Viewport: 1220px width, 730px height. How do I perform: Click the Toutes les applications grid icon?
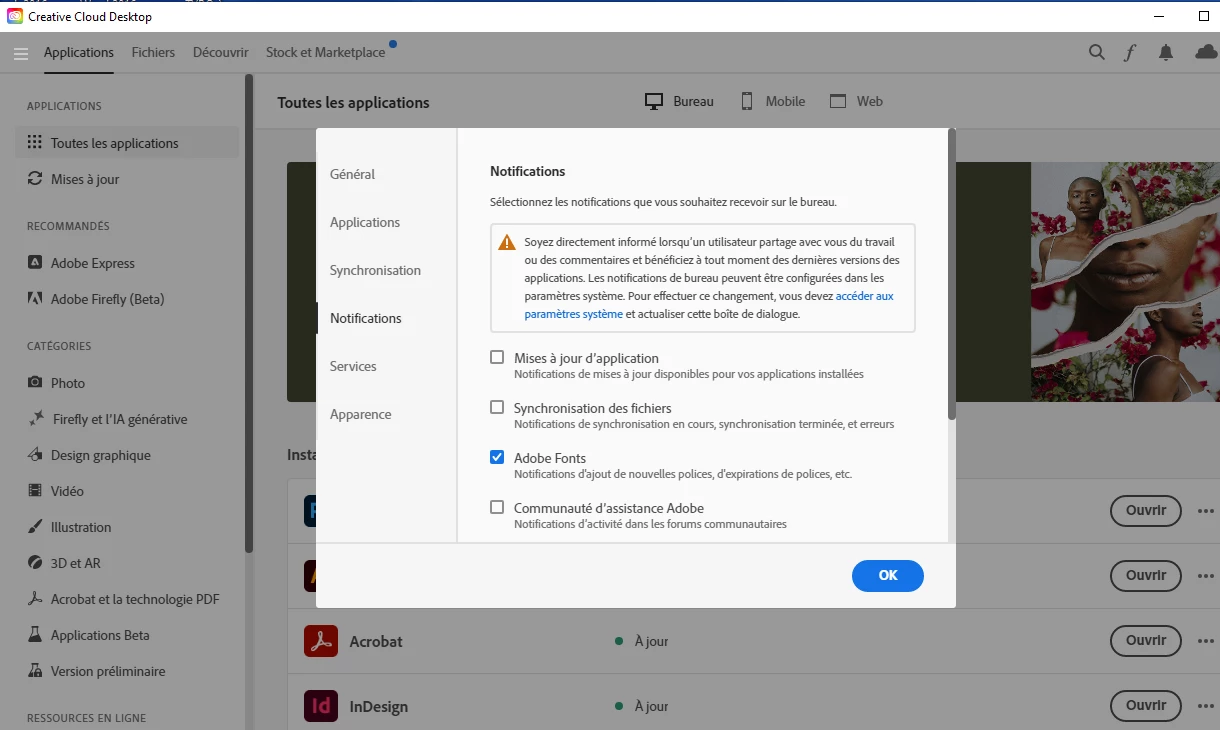click(35, 142)
